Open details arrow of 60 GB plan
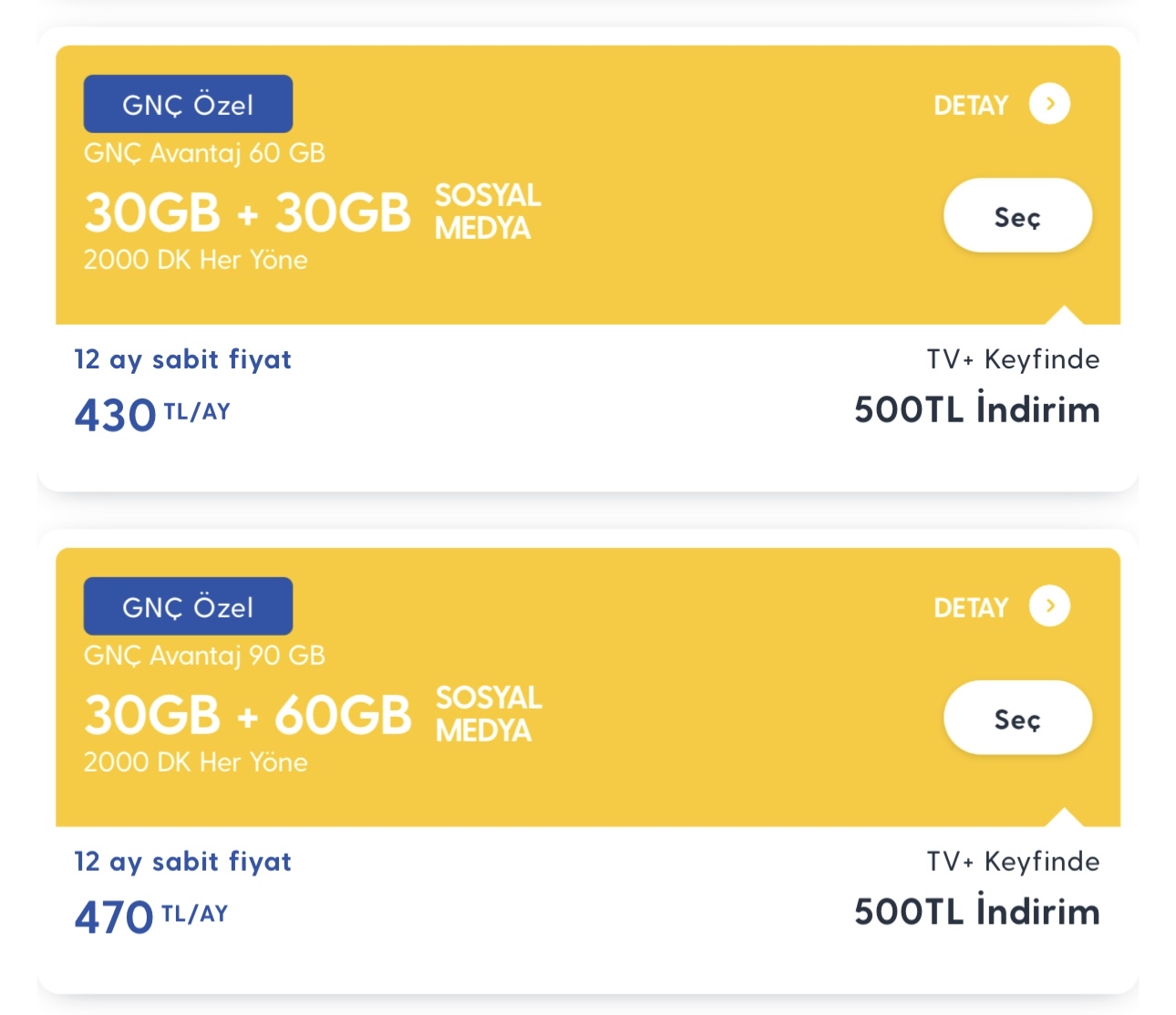 coord(1049,104)
